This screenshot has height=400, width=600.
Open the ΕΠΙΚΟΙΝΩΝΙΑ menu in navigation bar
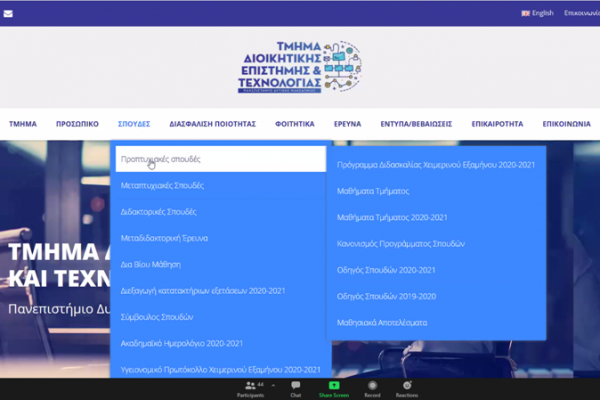566,124
